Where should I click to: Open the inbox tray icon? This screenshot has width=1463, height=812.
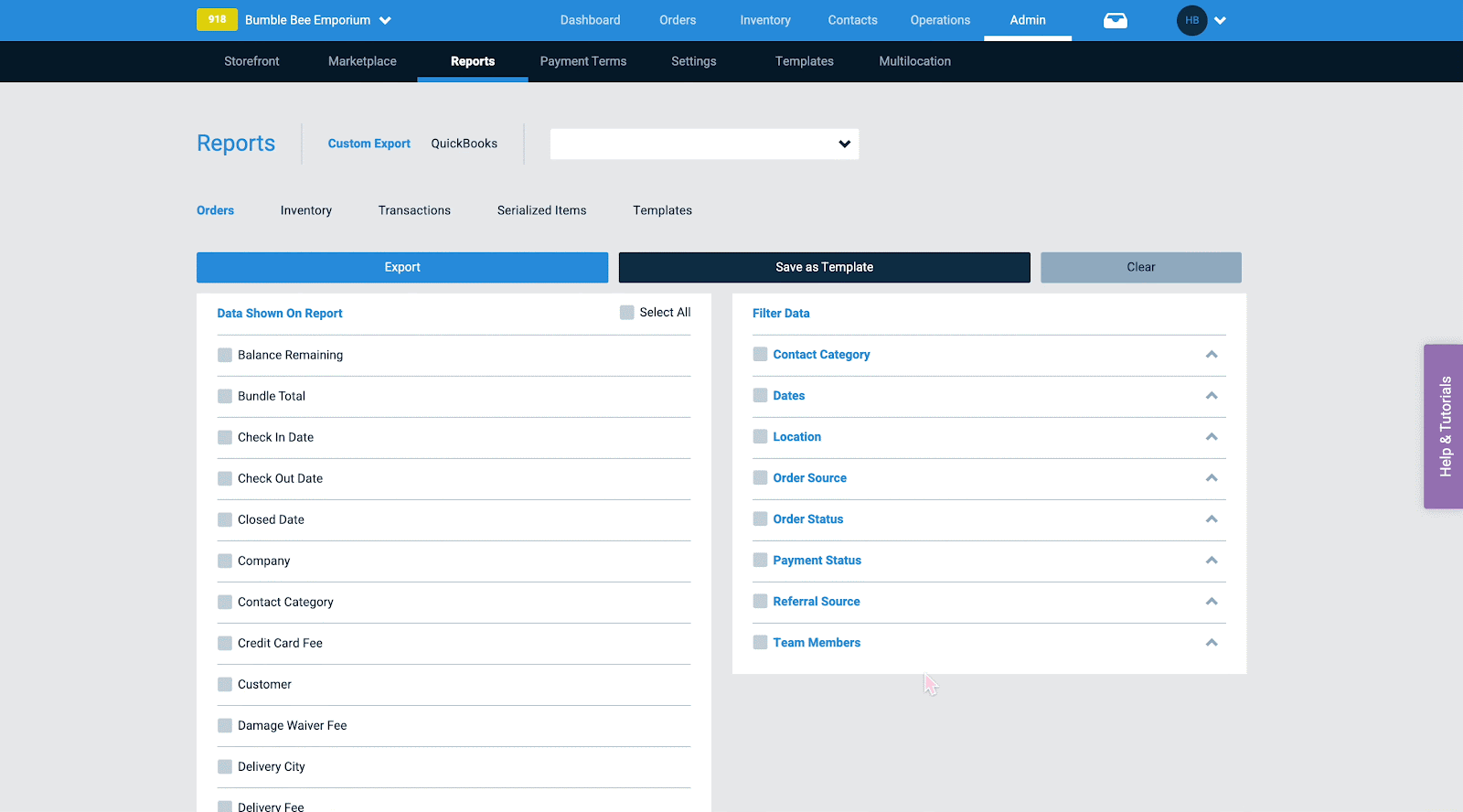[1115, 20]
